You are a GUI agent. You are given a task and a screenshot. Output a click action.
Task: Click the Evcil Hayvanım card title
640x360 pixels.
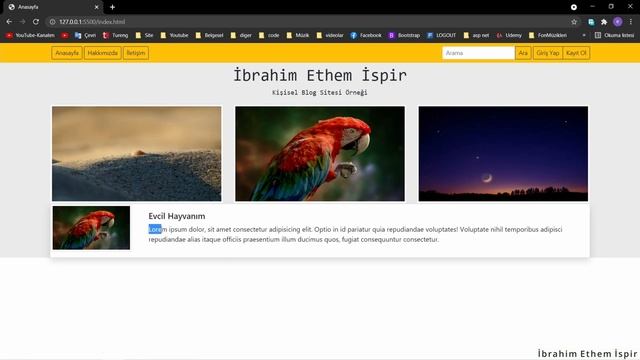[177, 216]
